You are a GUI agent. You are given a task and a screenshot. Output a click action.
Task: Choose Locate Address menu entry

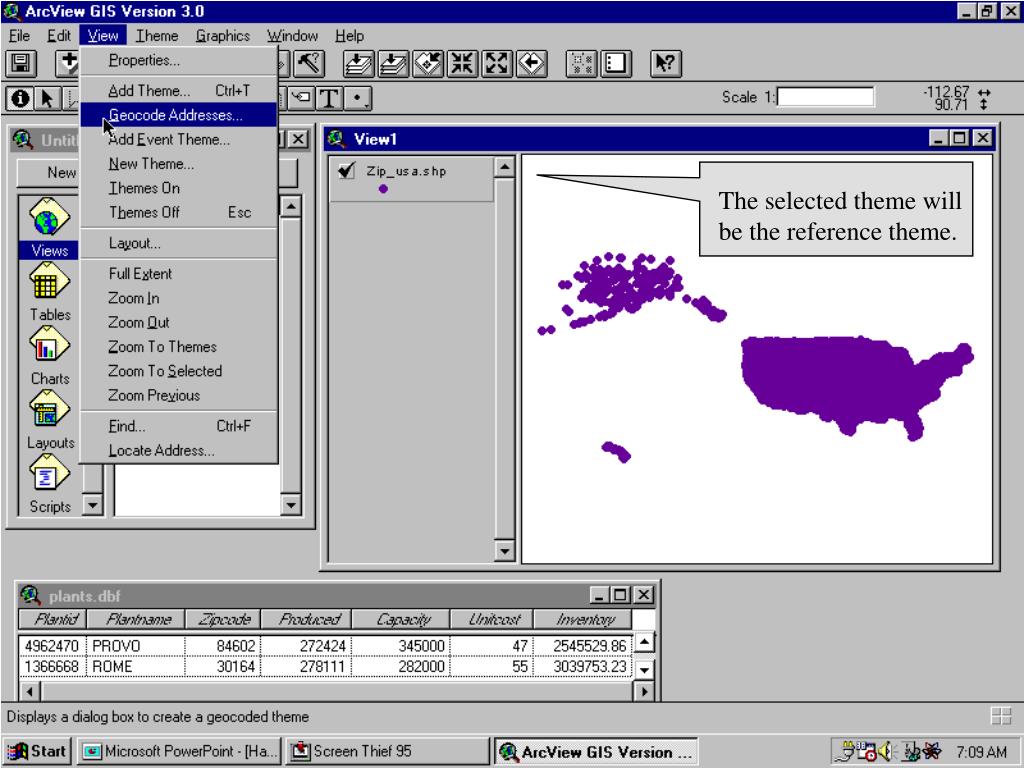coord(178,451)
